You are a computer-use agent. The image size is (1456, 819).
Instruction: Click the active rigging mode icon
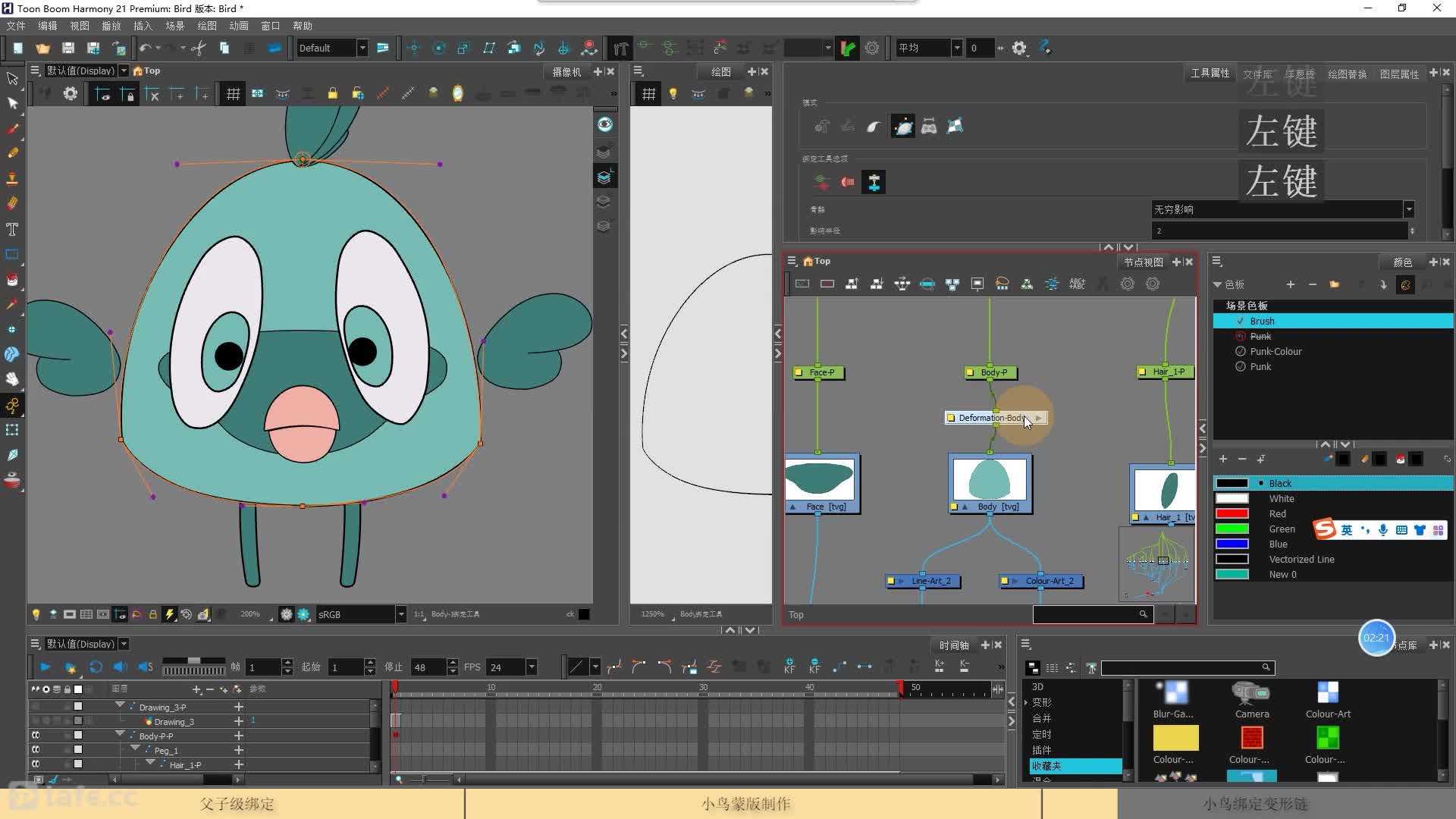point(902,127)
